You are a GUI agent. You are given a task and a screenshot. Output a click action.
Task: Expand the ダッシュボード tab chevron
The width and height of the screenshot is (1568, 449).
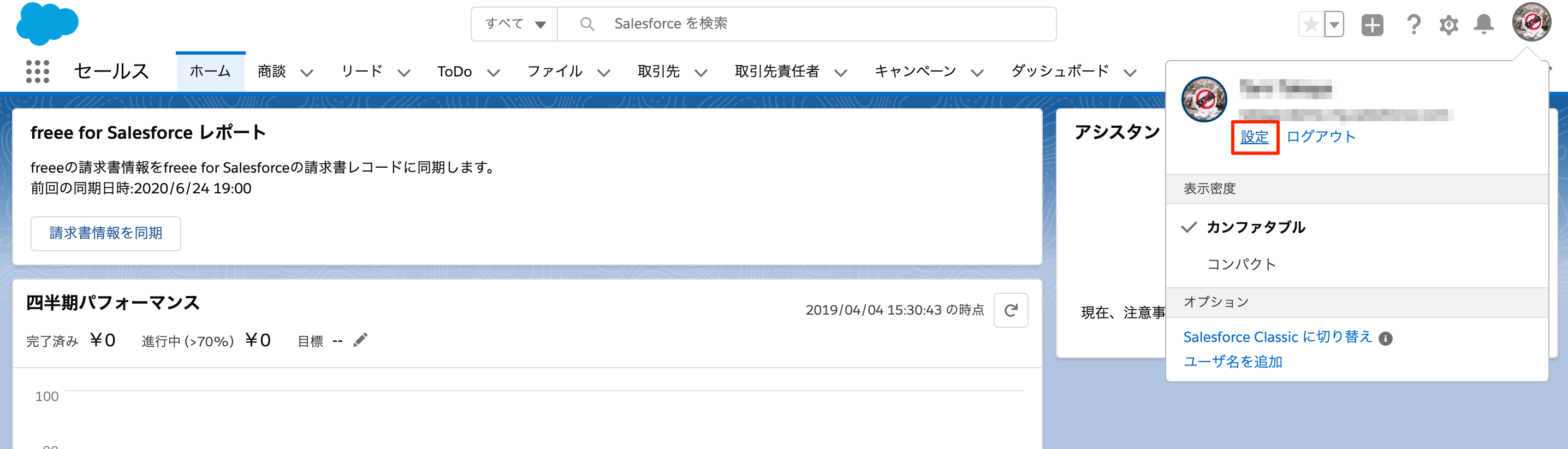click(x=1130, y=73)
